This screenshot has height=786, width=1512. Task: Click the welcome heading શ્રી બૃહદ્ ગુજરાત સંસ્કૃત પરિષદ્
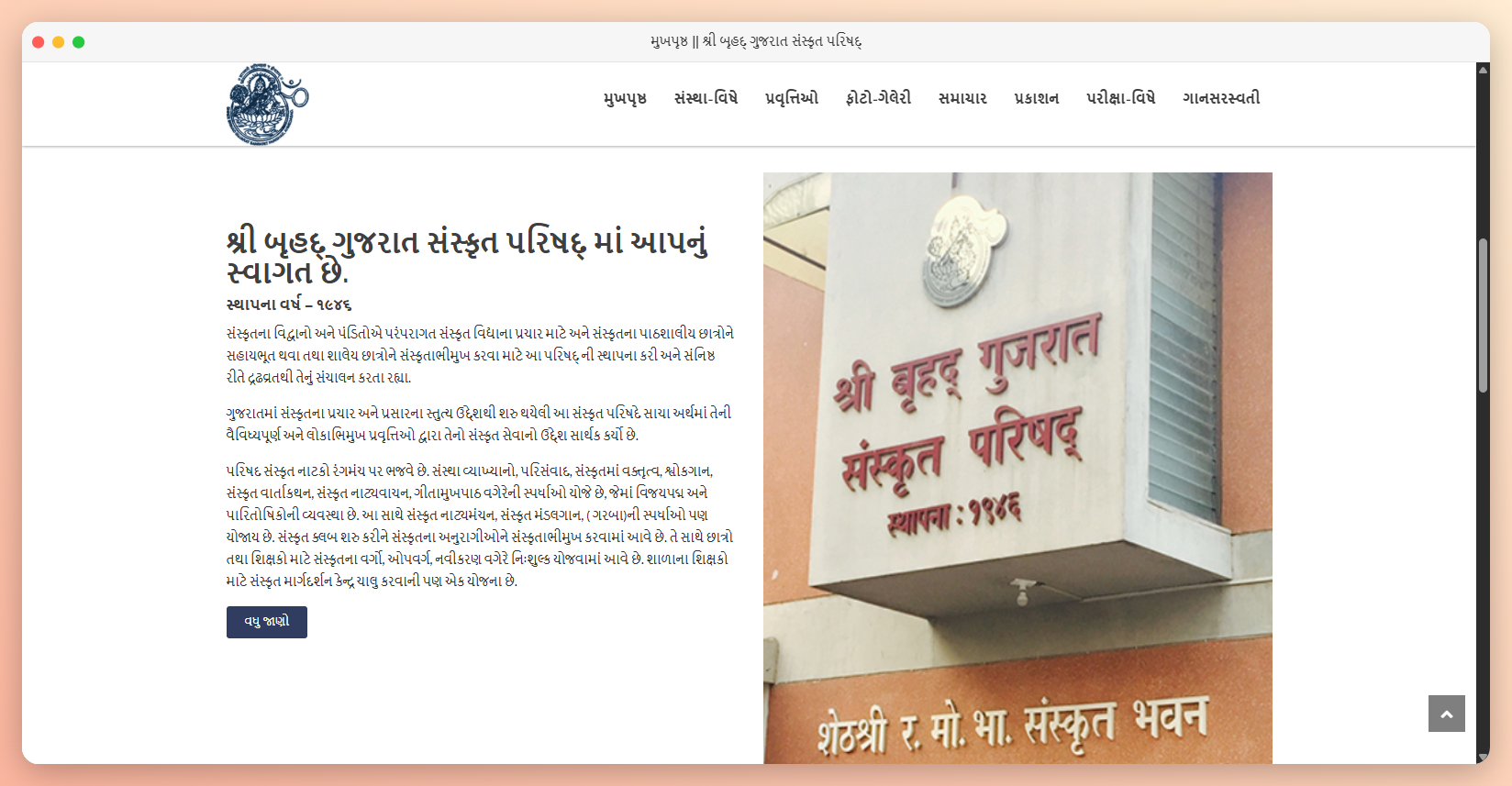[467, 257]
